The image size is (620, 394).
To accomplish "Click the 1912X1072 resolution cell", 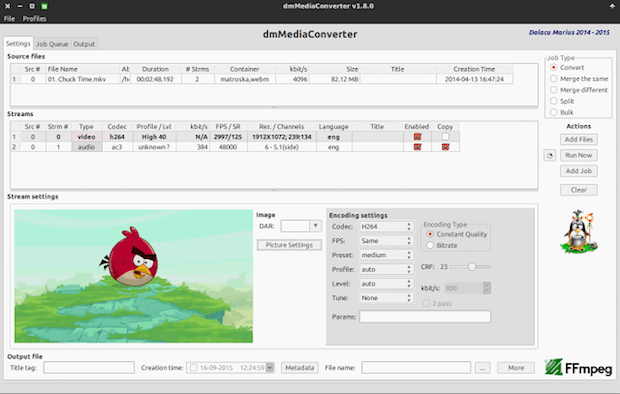I will point(282,137).
